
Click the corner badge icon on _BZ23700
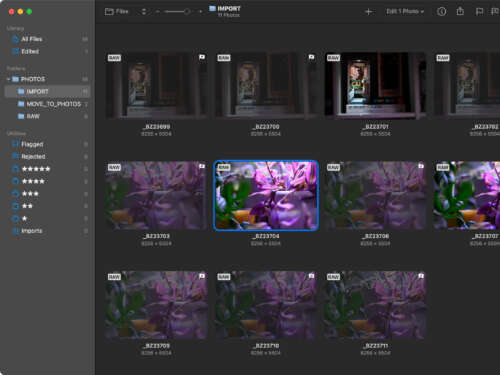click(x=311, y=57)
